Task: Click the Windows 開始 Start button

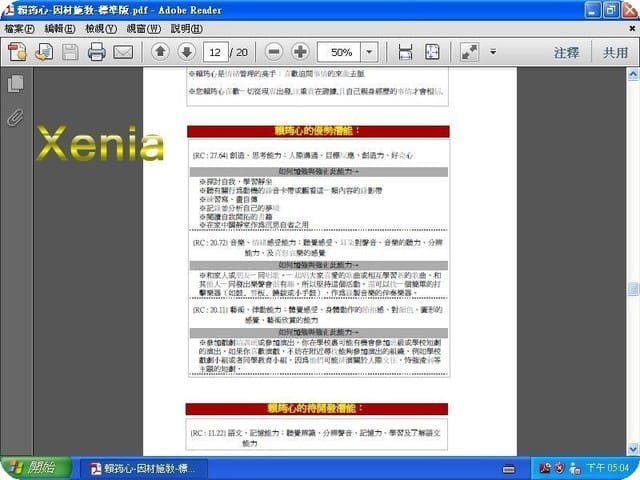Action: coord(35,468)
